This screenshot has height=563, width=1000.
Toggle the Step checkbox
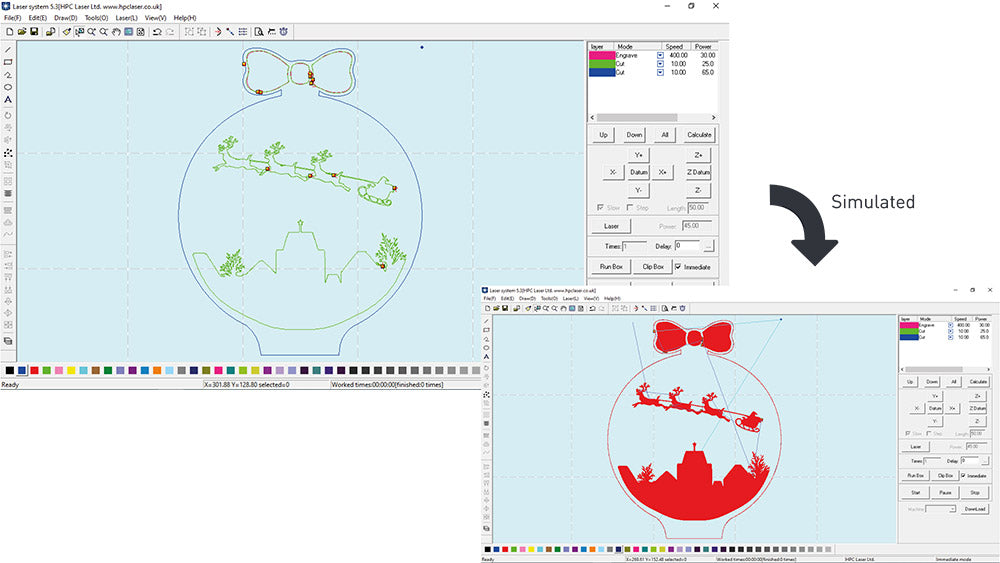pyautogui.click(x=629, y=208)
